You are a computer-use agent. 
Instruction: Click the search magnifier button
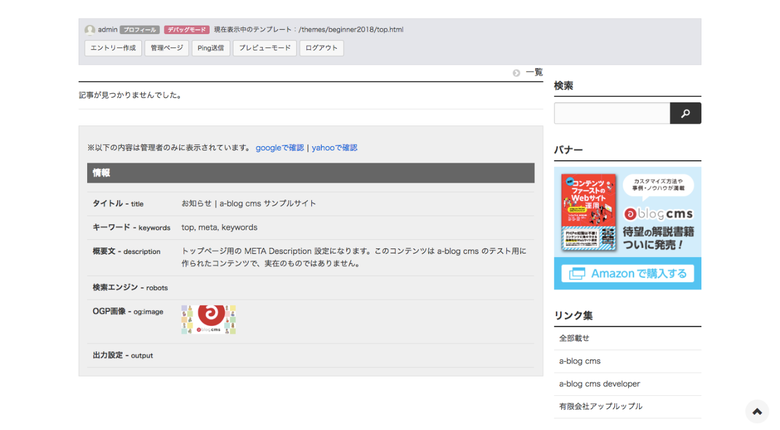(x=685, y=114)
